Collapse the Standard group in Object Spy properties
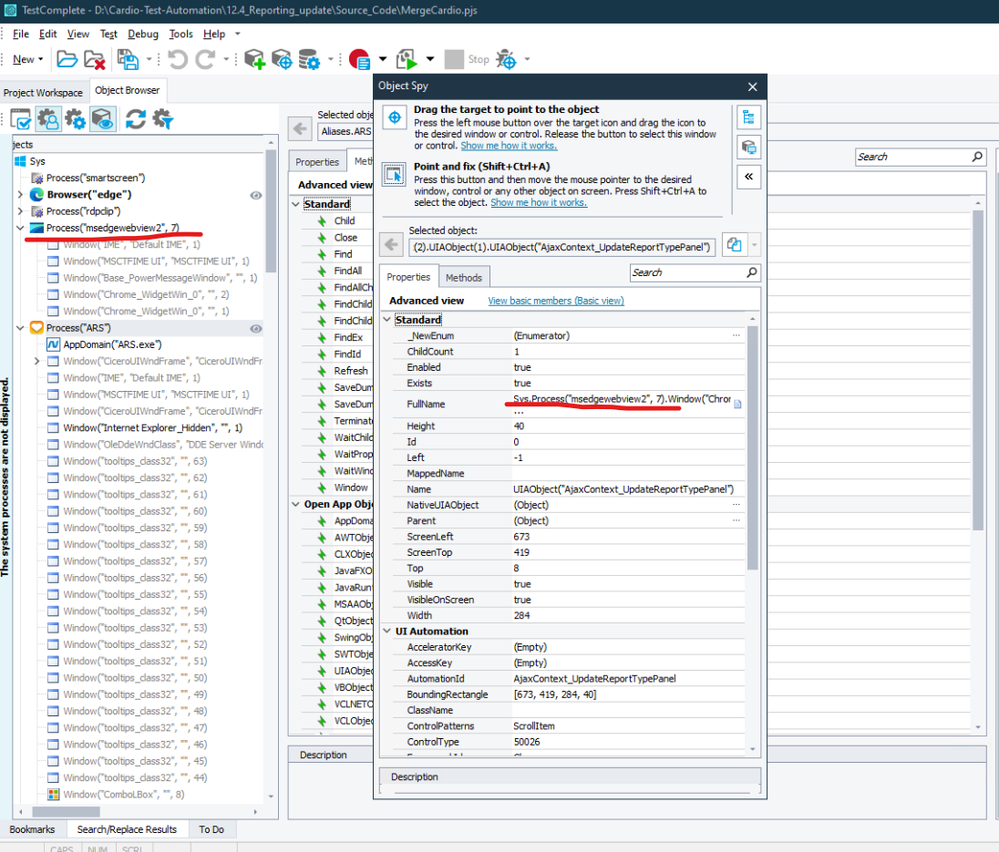 tap(388, 320)
